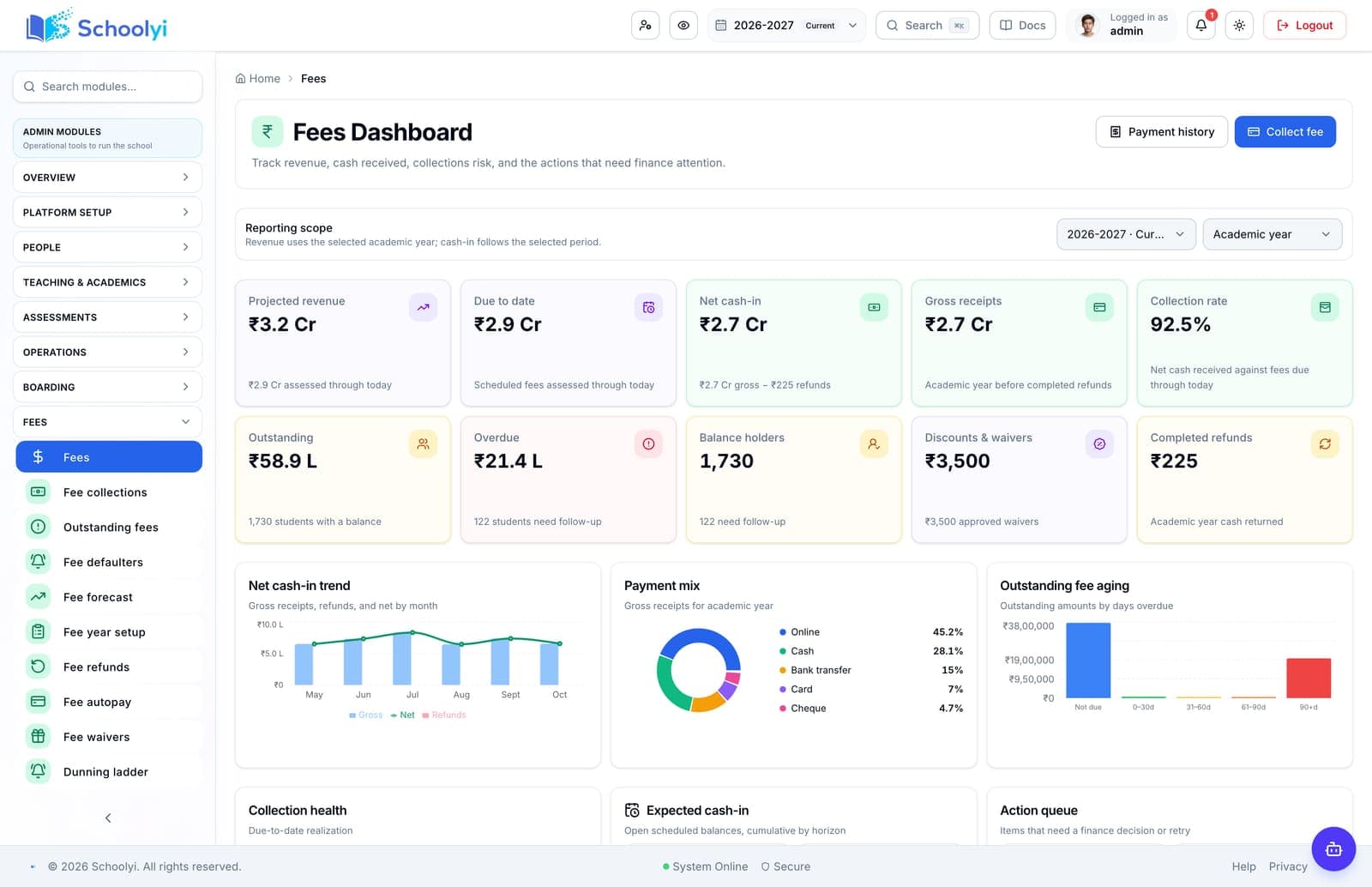Open the chatbot assistant floating button
Viewport: 1372px width, 887px height.
pyautogui.click(x=1333, y=849)
